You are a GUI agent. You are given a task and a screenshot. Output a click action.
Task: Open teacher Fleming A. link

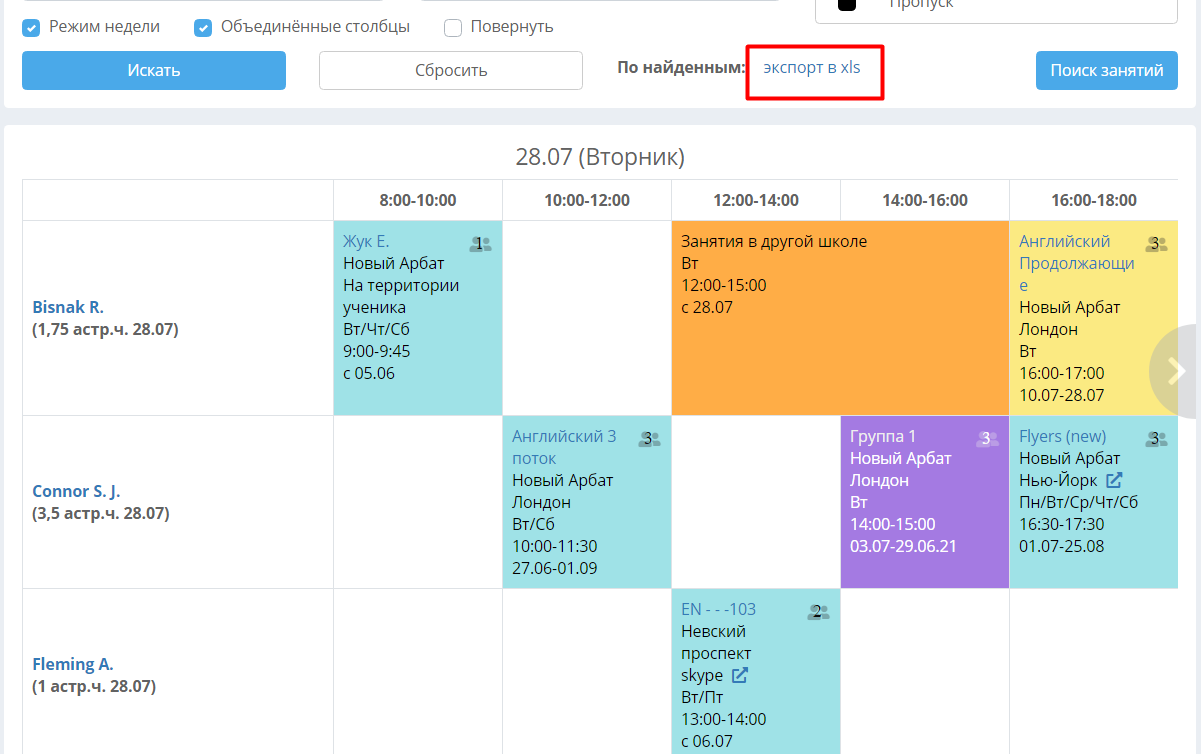pos(73,664)
